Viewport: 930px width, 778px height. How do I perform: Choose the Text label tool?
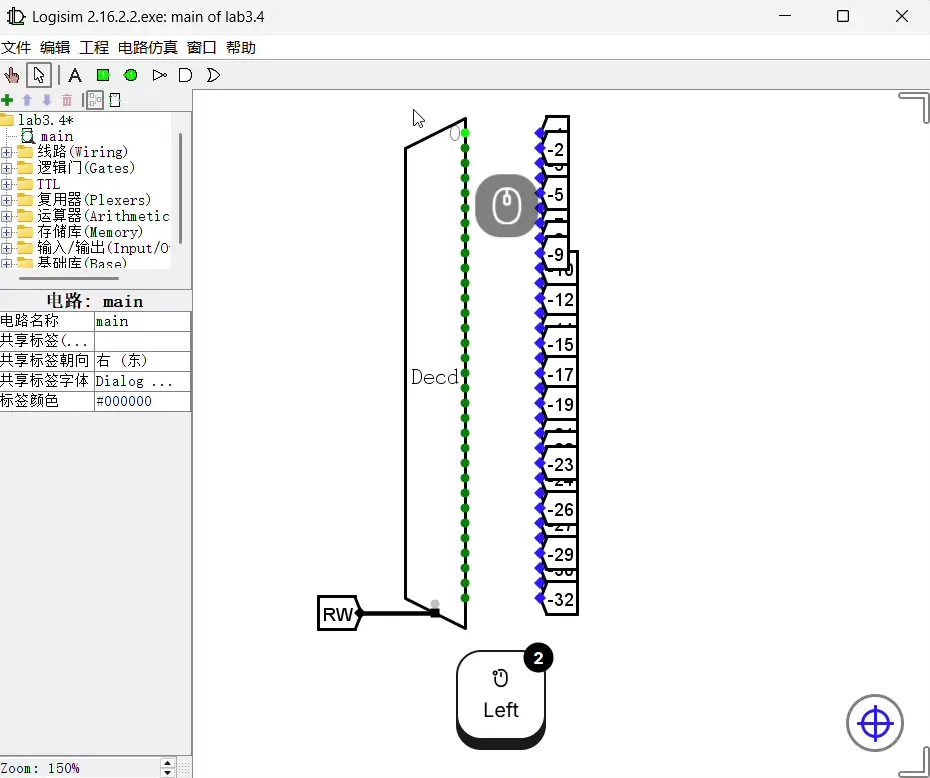click(75, 75)
